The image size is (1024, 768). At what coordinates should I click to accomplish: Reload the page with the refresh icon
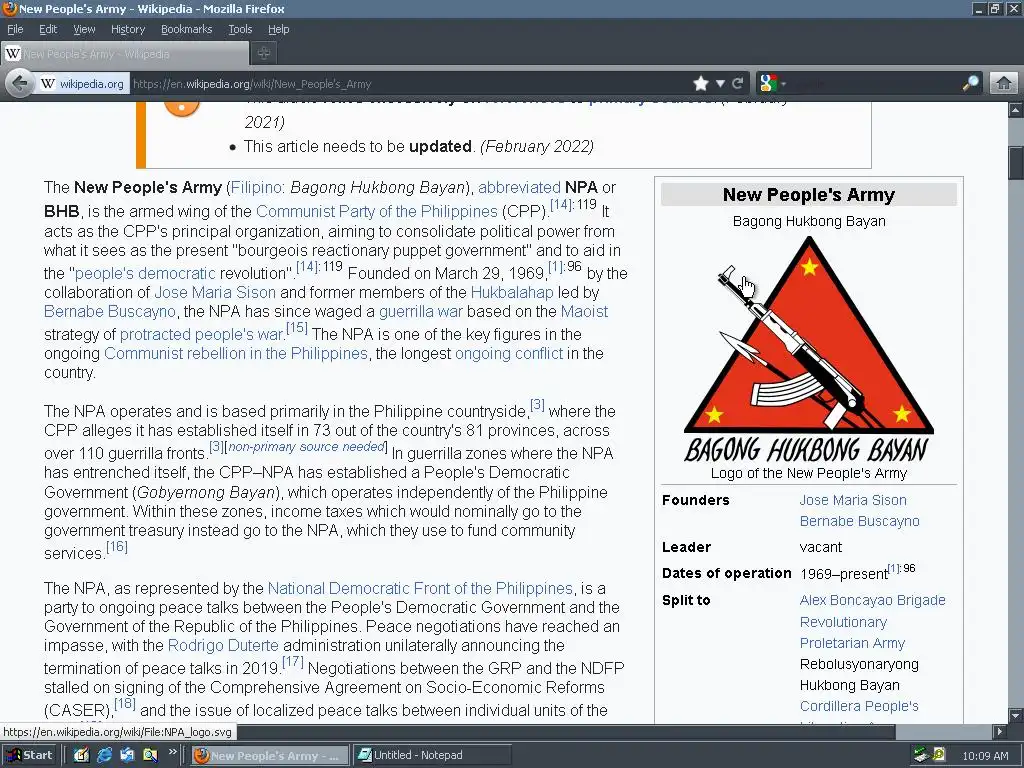pos(738,84)
